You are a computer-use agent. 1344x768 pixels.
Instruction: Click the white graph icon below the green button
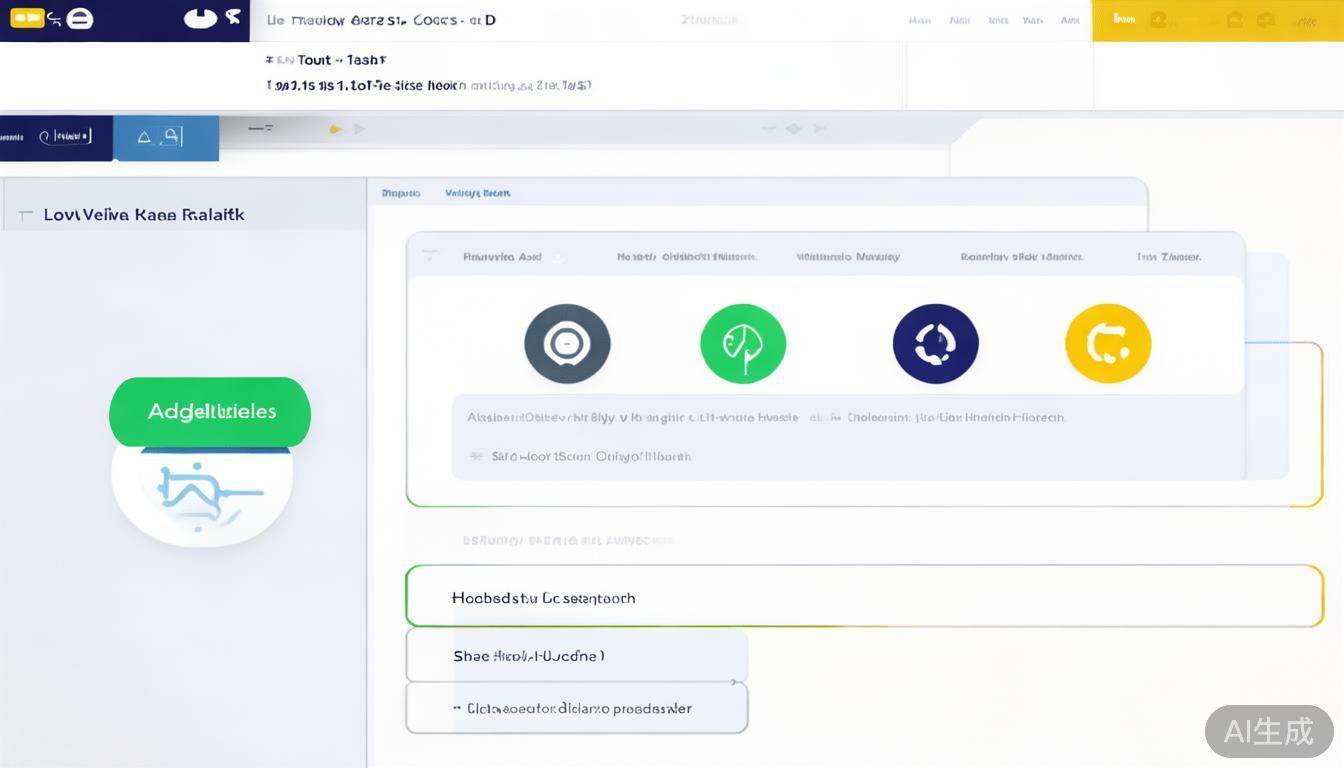point(202,492)
